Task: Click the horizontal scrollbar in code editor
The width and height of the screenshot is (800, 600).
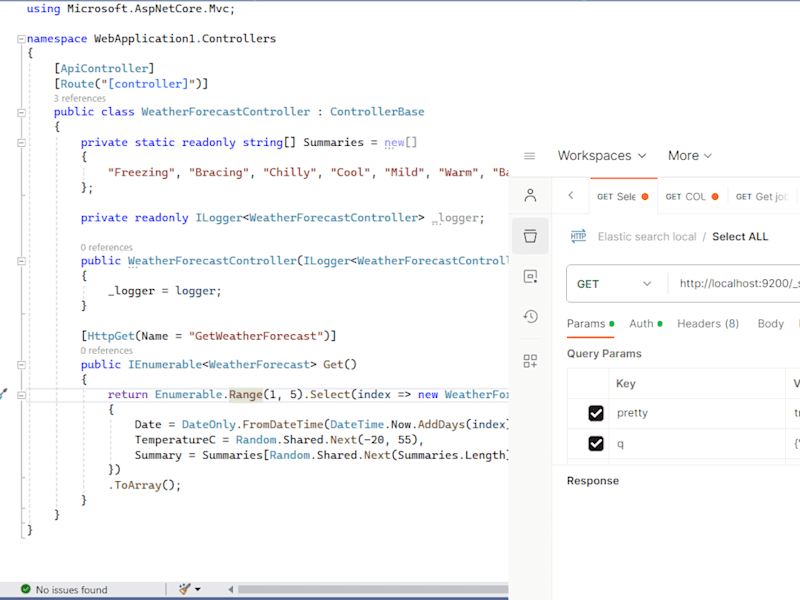Action: [373, 589]
